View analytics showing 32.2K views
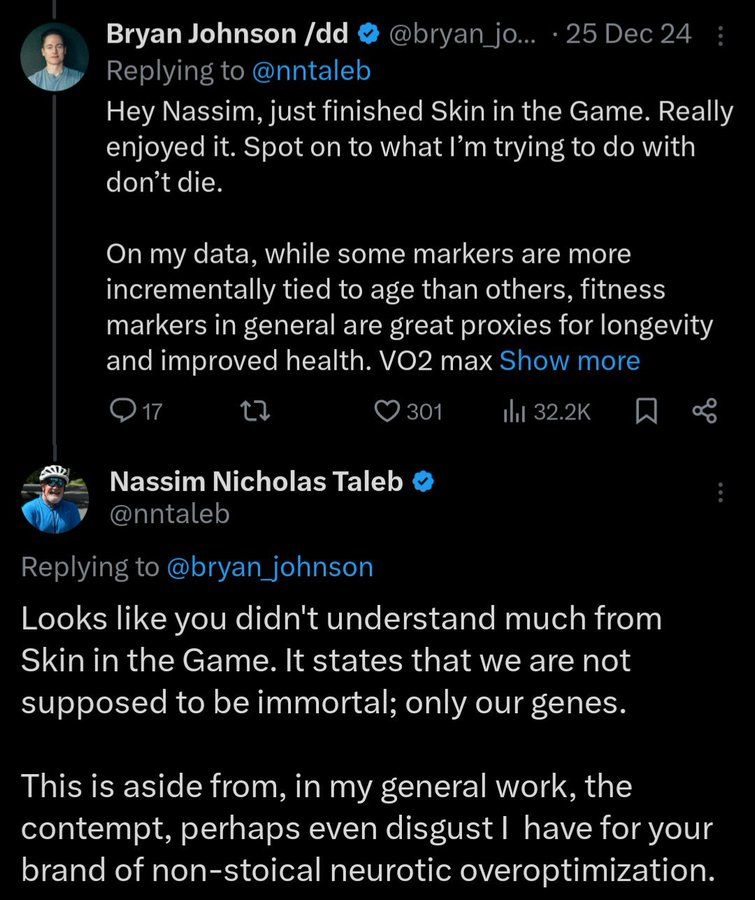755x900 pixels. [547, 412]
